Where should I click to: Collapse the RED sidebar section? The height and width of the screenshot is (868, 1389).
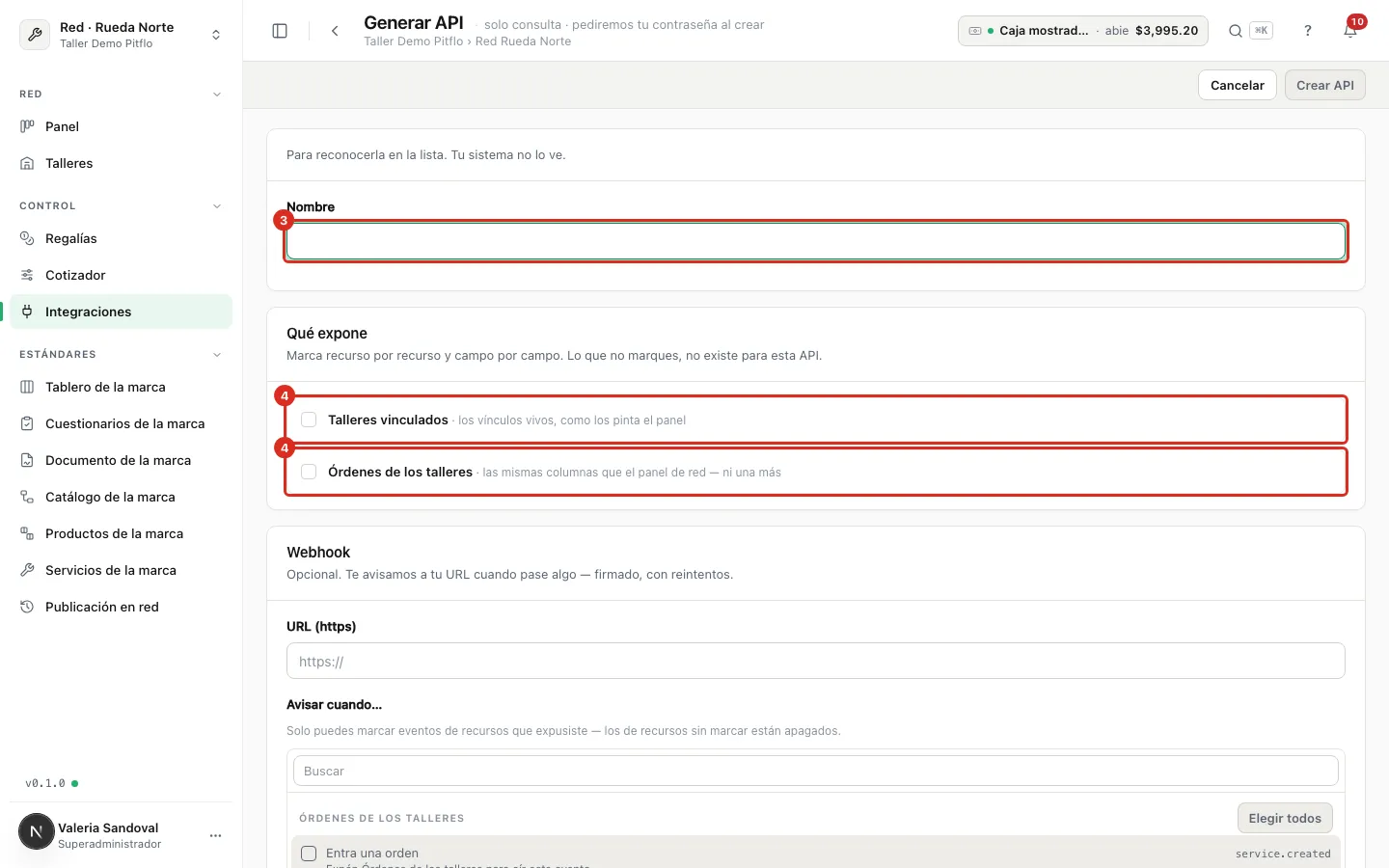(217, 95)
